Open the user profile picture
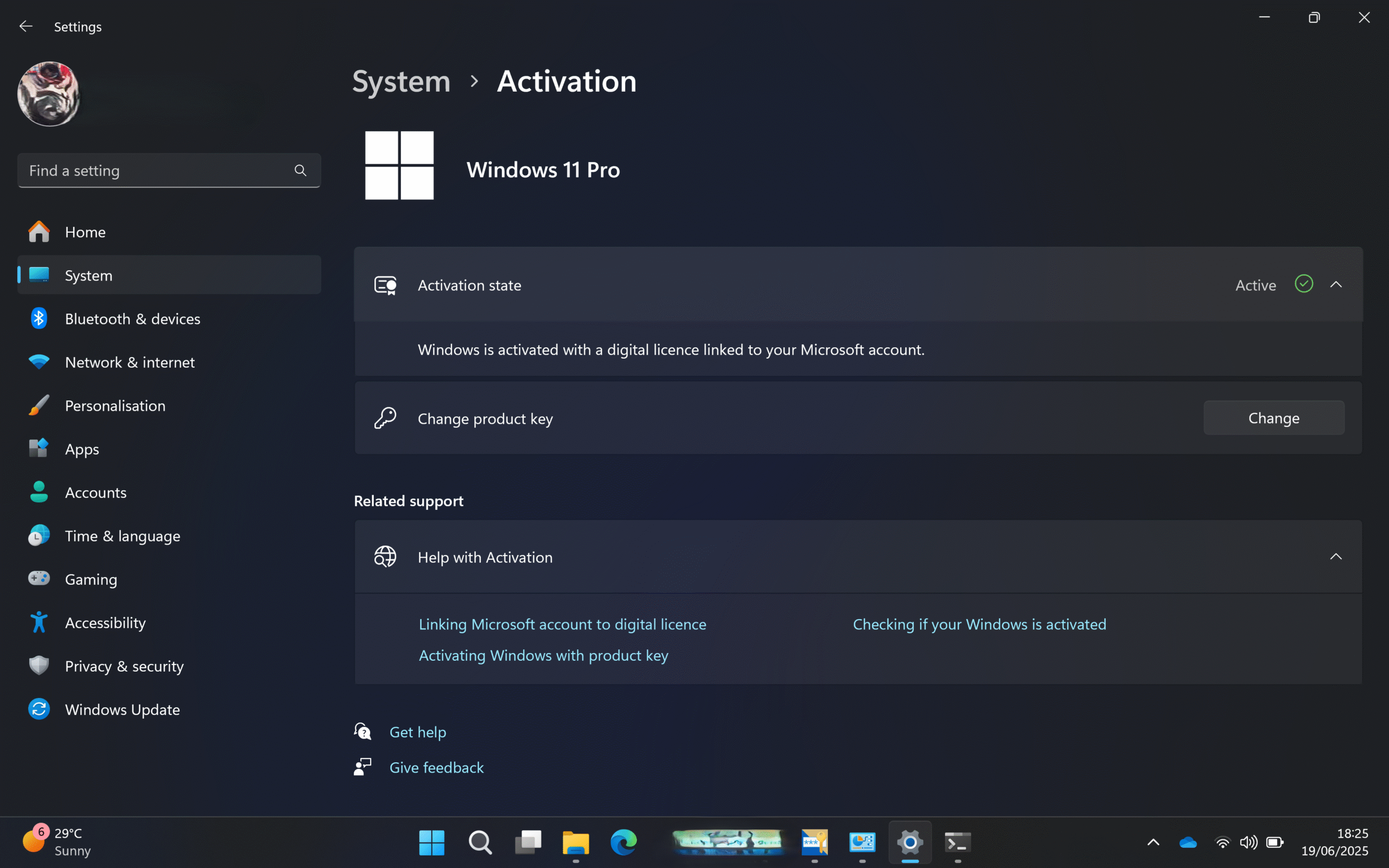The width and height of the screenshot is (1389, 868). click(x=49, y=93)
